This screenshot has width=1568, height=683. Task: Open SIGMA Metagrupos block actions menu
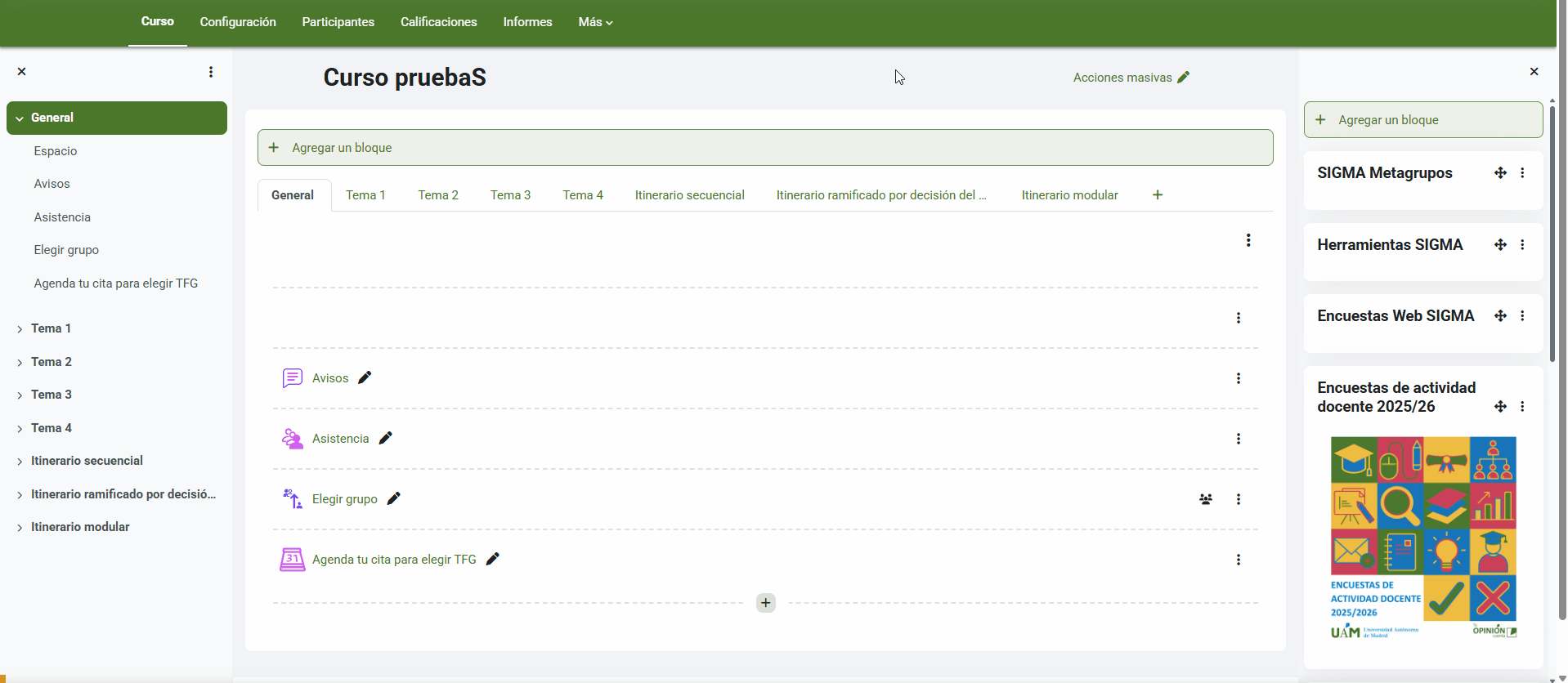pyautogui.click(x=1522, y=173)
